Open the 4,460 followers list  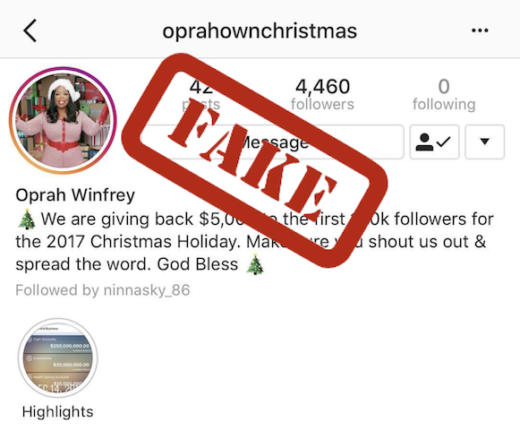pyautogui.click(x=322, y=94)
